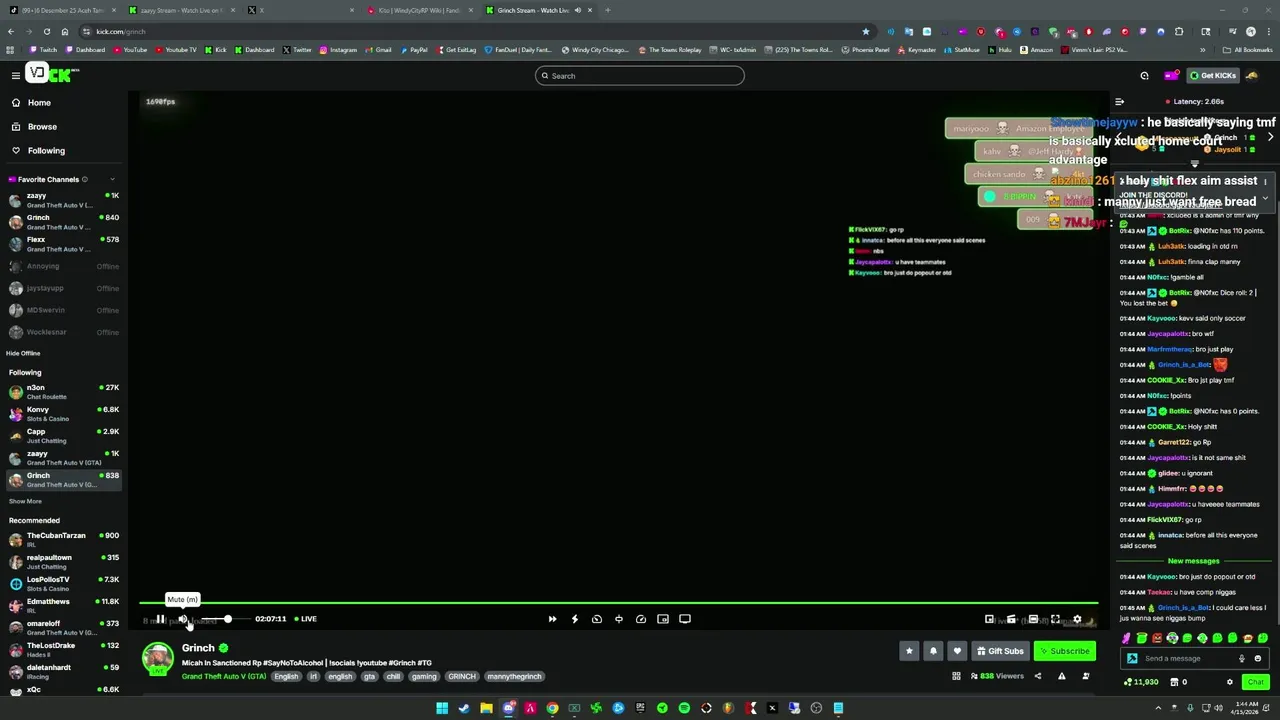The height and width of the screenshot is (720, 1280).
Task: Open YouTube bookmark in bookmarks bar
Action: click(130, 49)
